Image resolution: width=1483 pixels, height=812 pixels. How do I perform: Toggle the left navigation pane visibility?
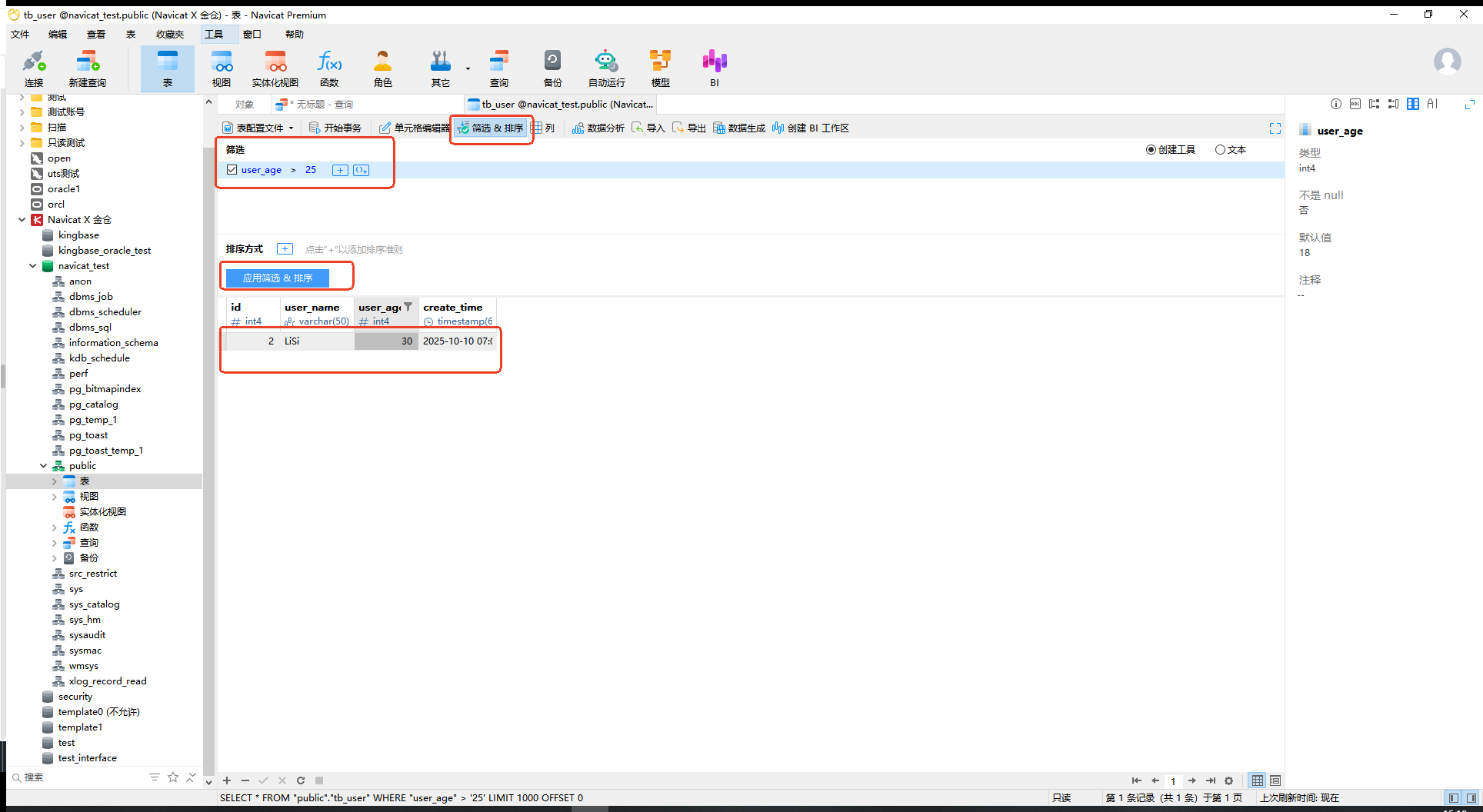coord(1454,798)
